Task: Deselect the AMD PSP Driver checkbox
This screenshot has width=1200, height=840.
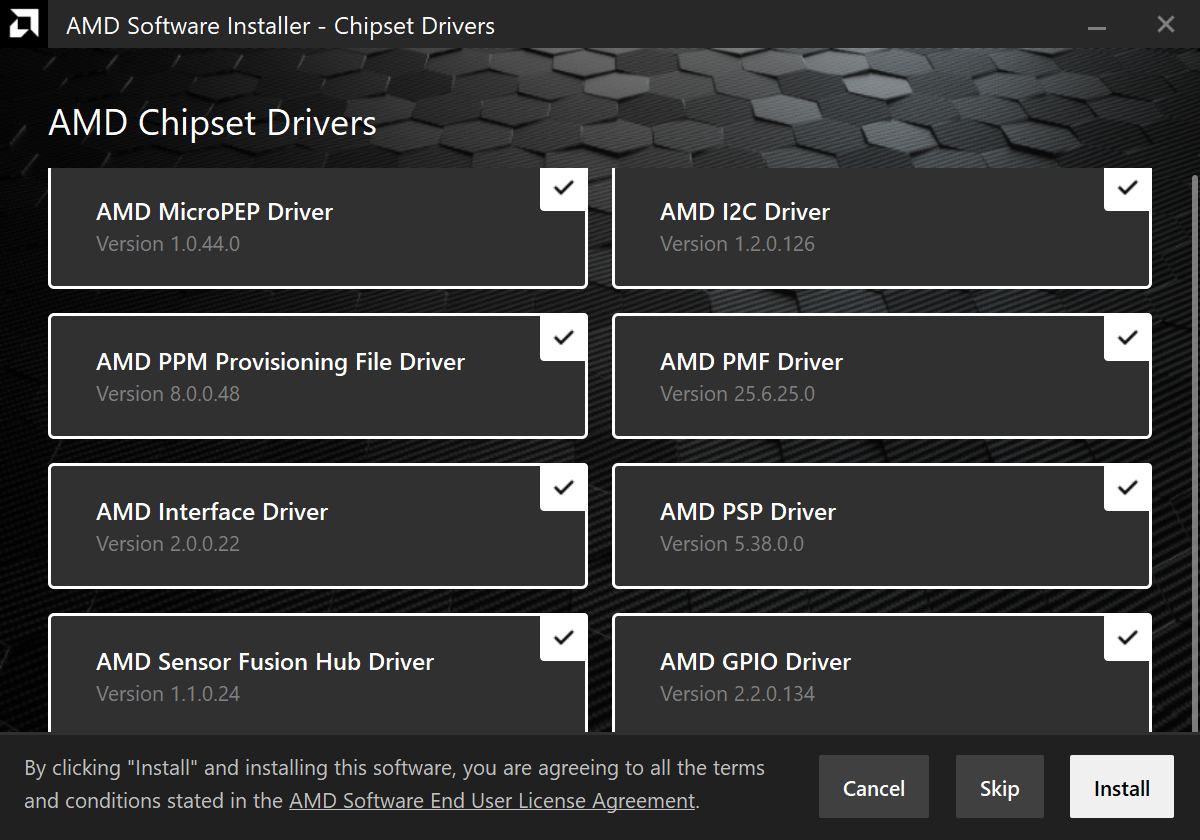Action: pos(1127,488)
